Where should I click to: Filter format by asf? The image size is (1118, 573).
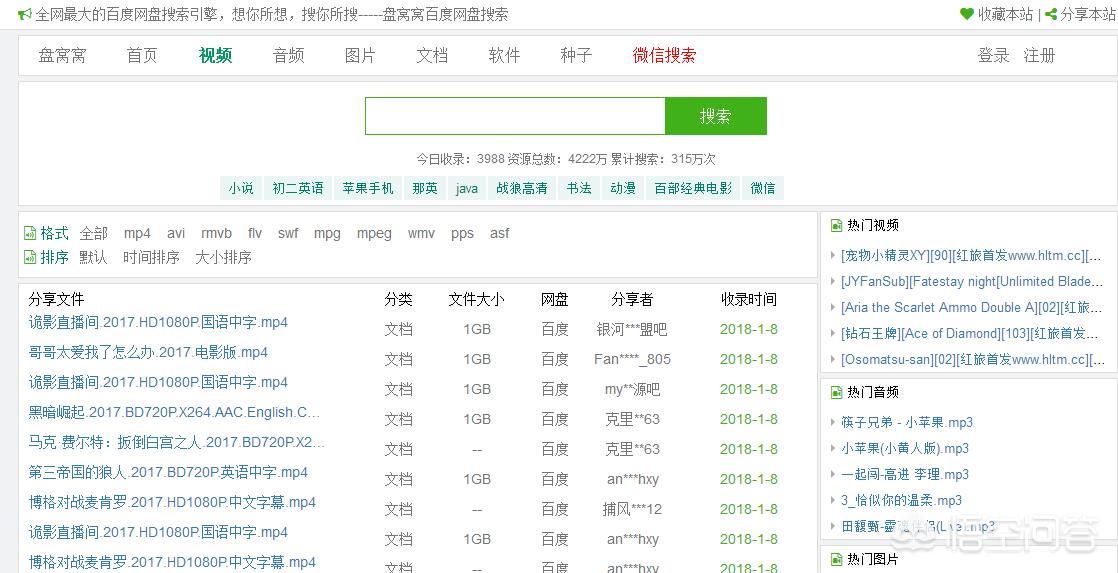point(499,233)
